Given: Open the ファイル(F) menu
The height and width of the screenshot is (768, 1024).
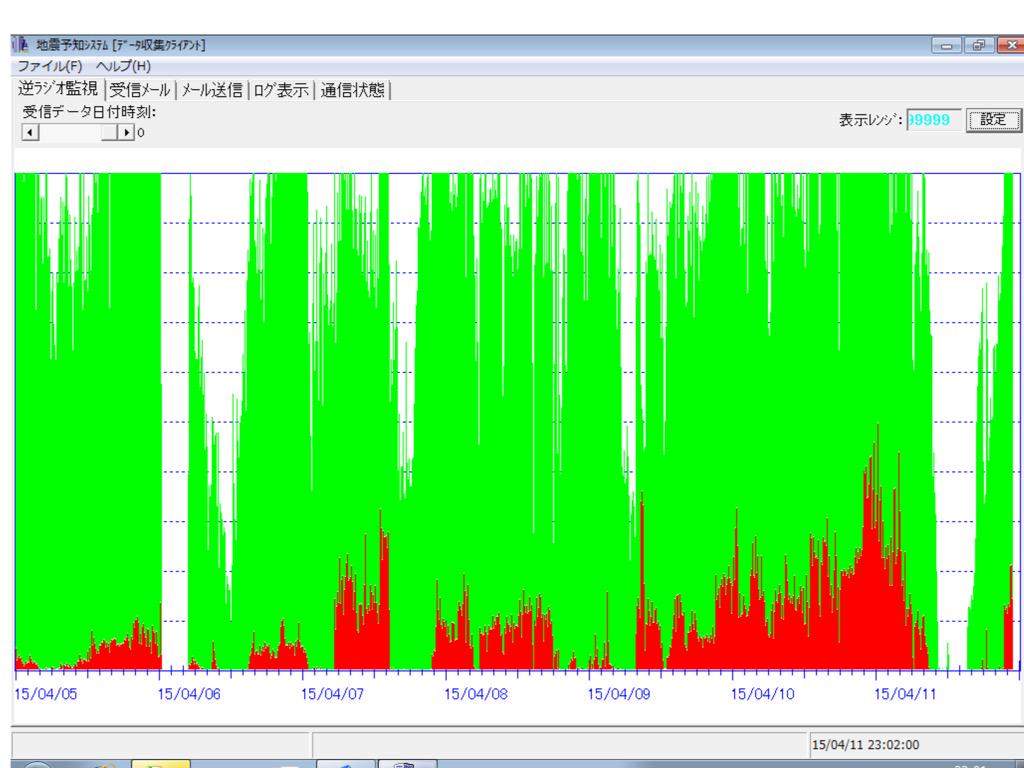Looking at the screenshot, I should pyautogui.click(x=50, y=66).
